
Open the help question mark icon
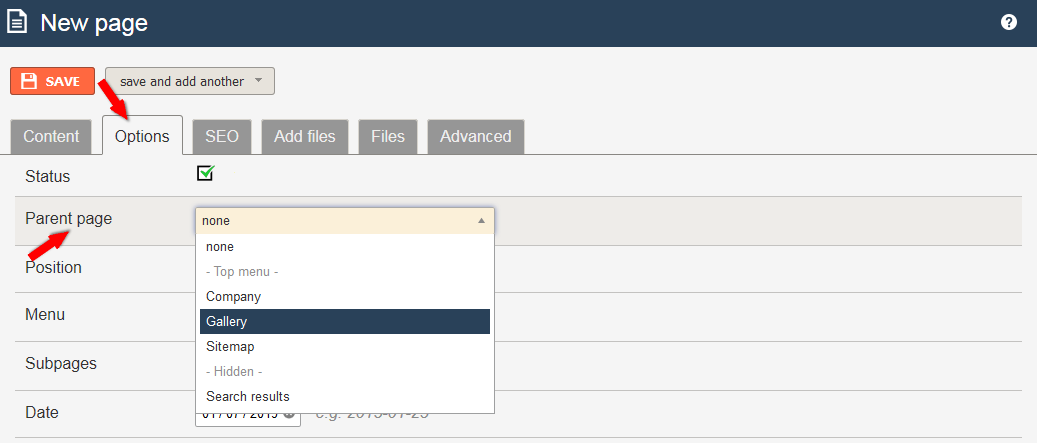click(x=1009, y=23)
